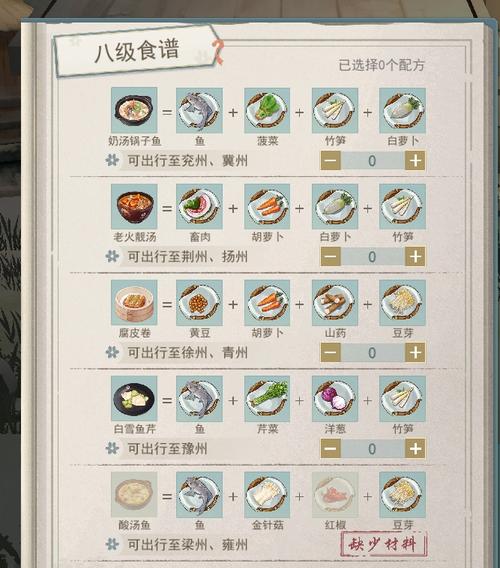Tap the 菠菜 ingredient icon

pyautogui.click(x=267, y=110)
